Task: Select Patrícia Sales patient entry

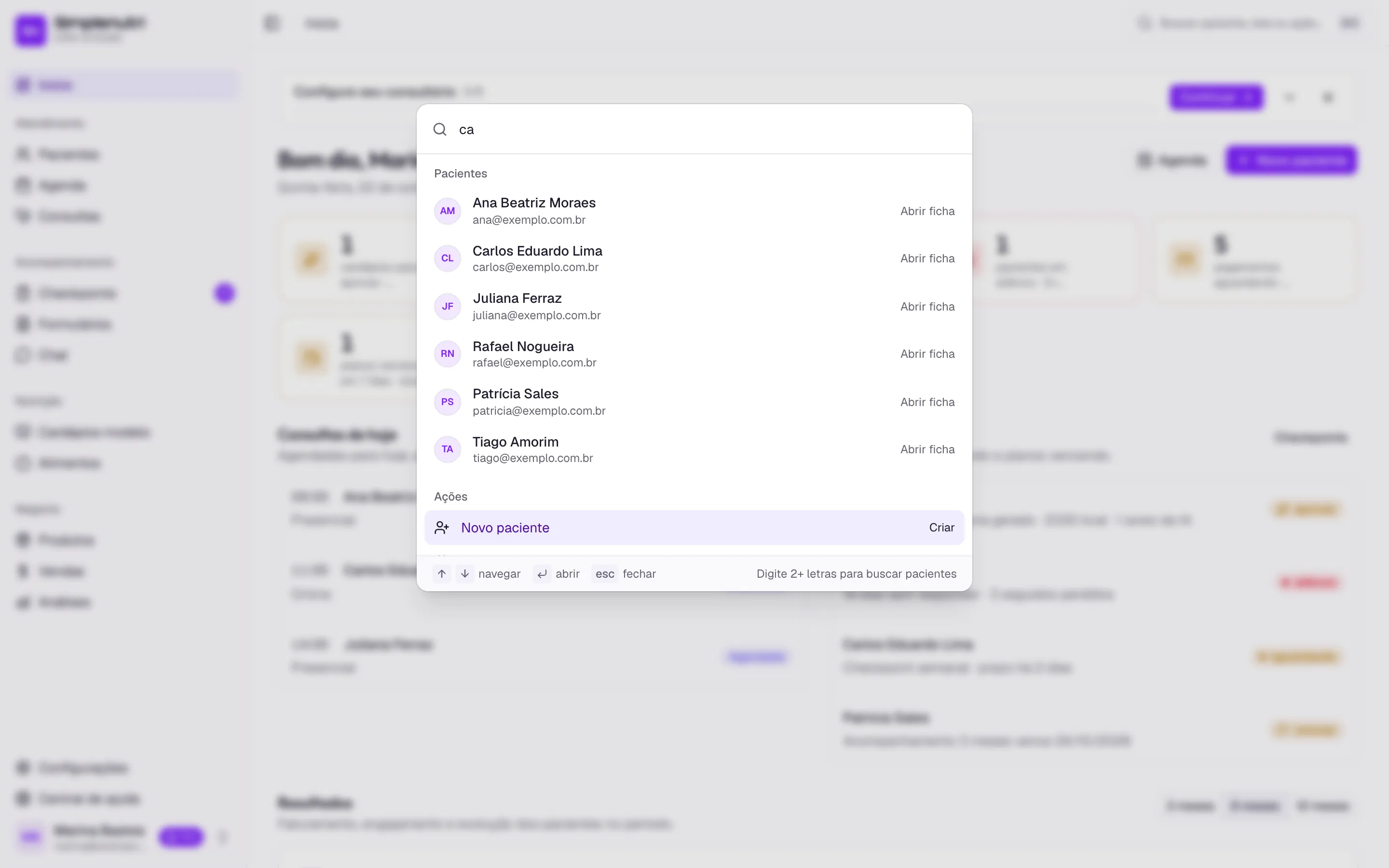Action: tap(694, 402)
